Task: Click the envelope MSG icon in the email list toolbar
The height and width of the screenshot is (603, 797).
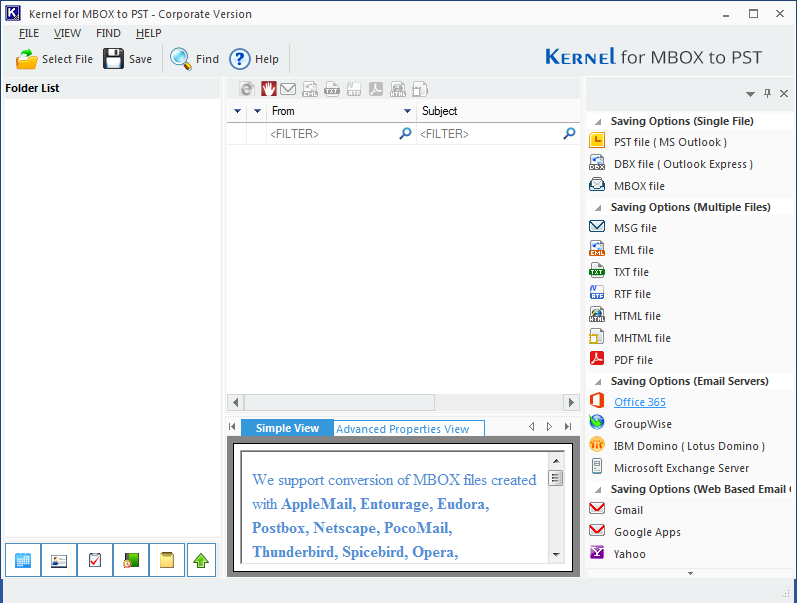Action: point(288,89)
